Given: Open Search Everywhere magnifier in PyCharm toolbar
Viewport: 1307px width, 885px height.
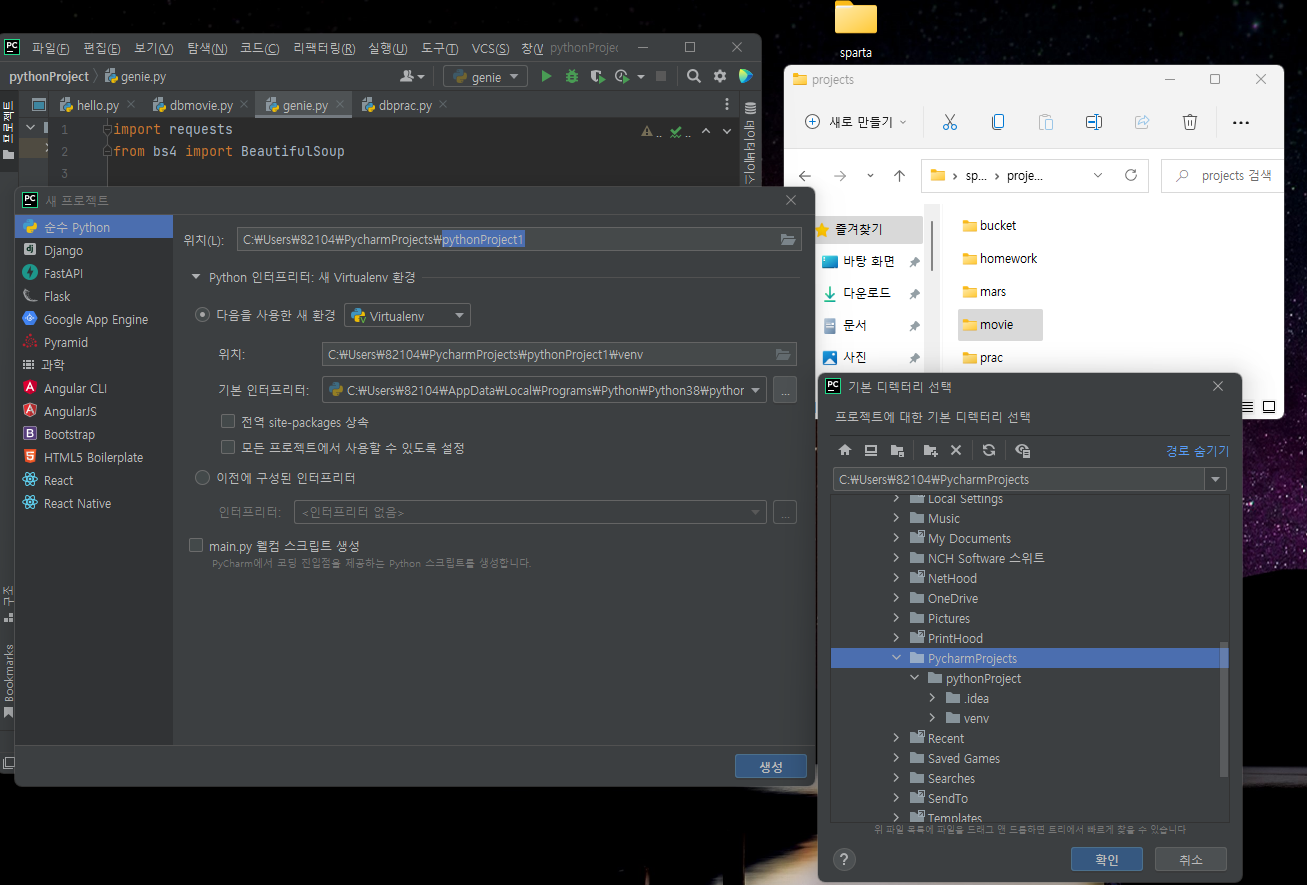Looking at the screenshot, I should (x=694, y=76).
